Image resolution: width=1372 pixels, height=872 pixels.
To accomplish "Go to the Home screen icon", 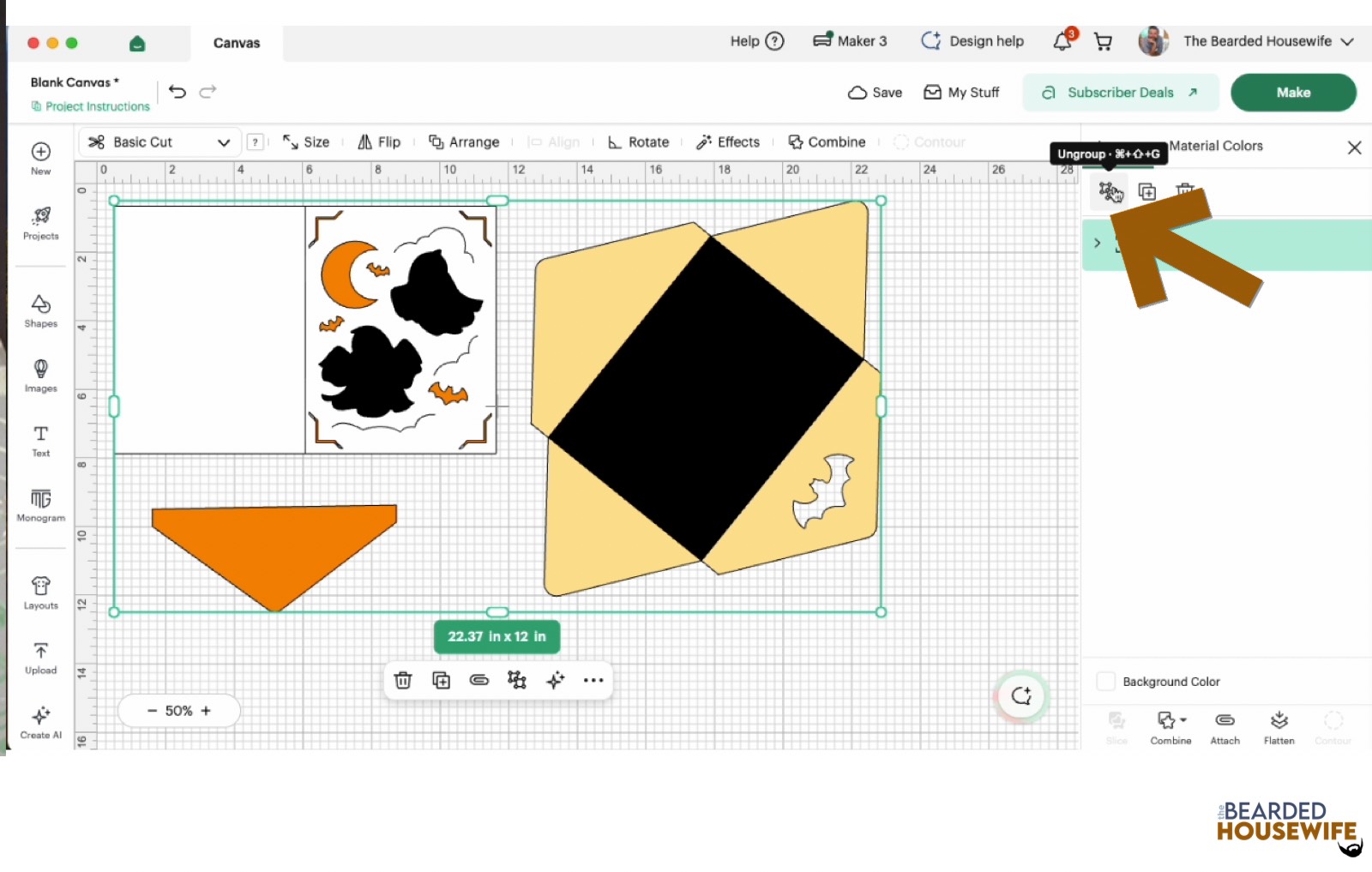I will pyautogui.click(x=137, y=43).
